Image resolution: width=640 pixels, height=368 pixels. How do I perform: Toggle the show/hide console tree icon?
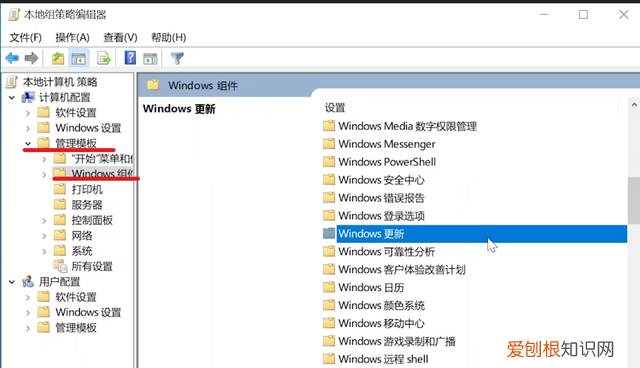[78, 59]
